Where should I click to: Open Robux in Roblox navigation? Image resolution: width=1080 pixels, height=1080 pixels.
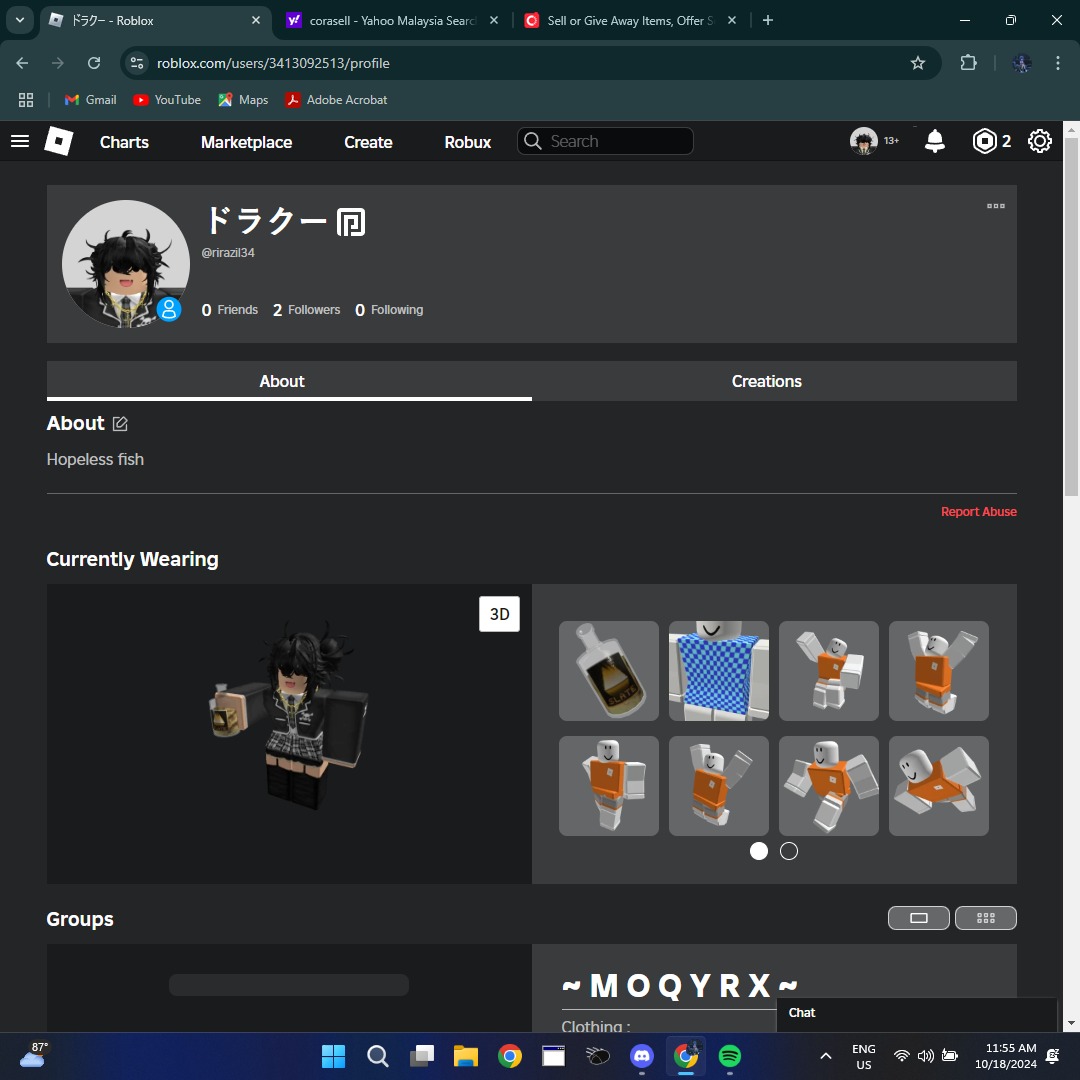pyautogui.click(x=468, y=142)
